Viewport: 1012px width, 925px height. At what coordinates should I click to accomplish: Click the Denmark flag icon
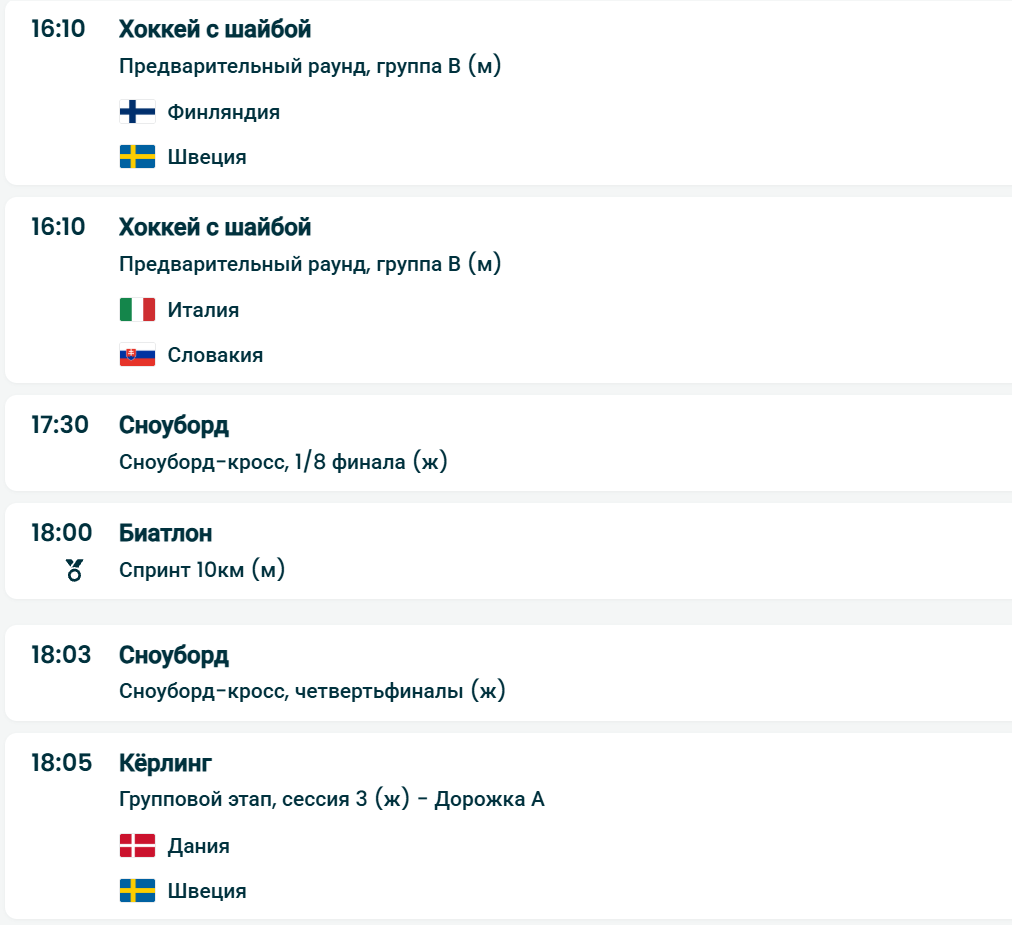point(137,846)
